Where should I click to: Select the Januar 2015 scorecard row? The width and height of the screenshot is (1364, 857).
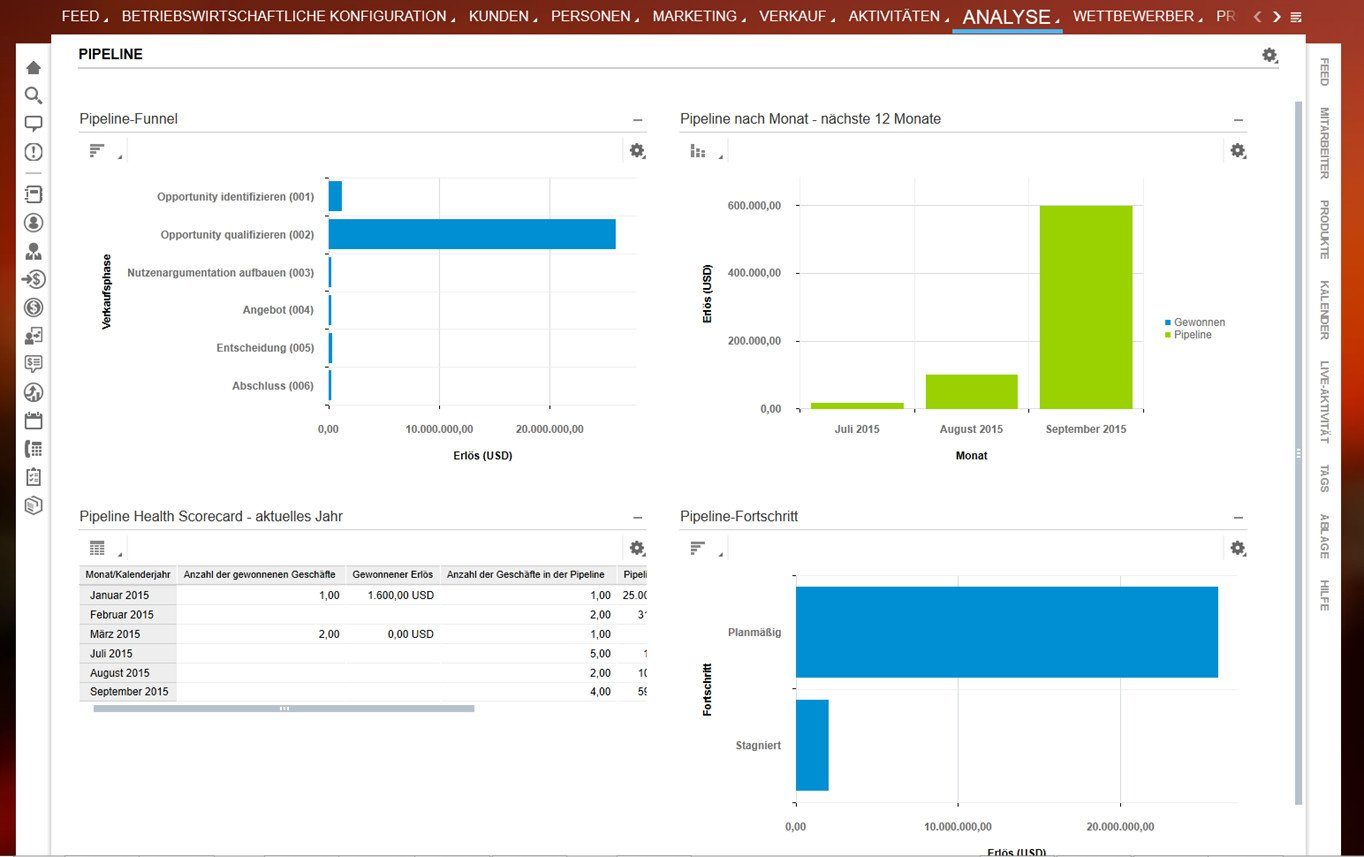click(x=362, y=595)
